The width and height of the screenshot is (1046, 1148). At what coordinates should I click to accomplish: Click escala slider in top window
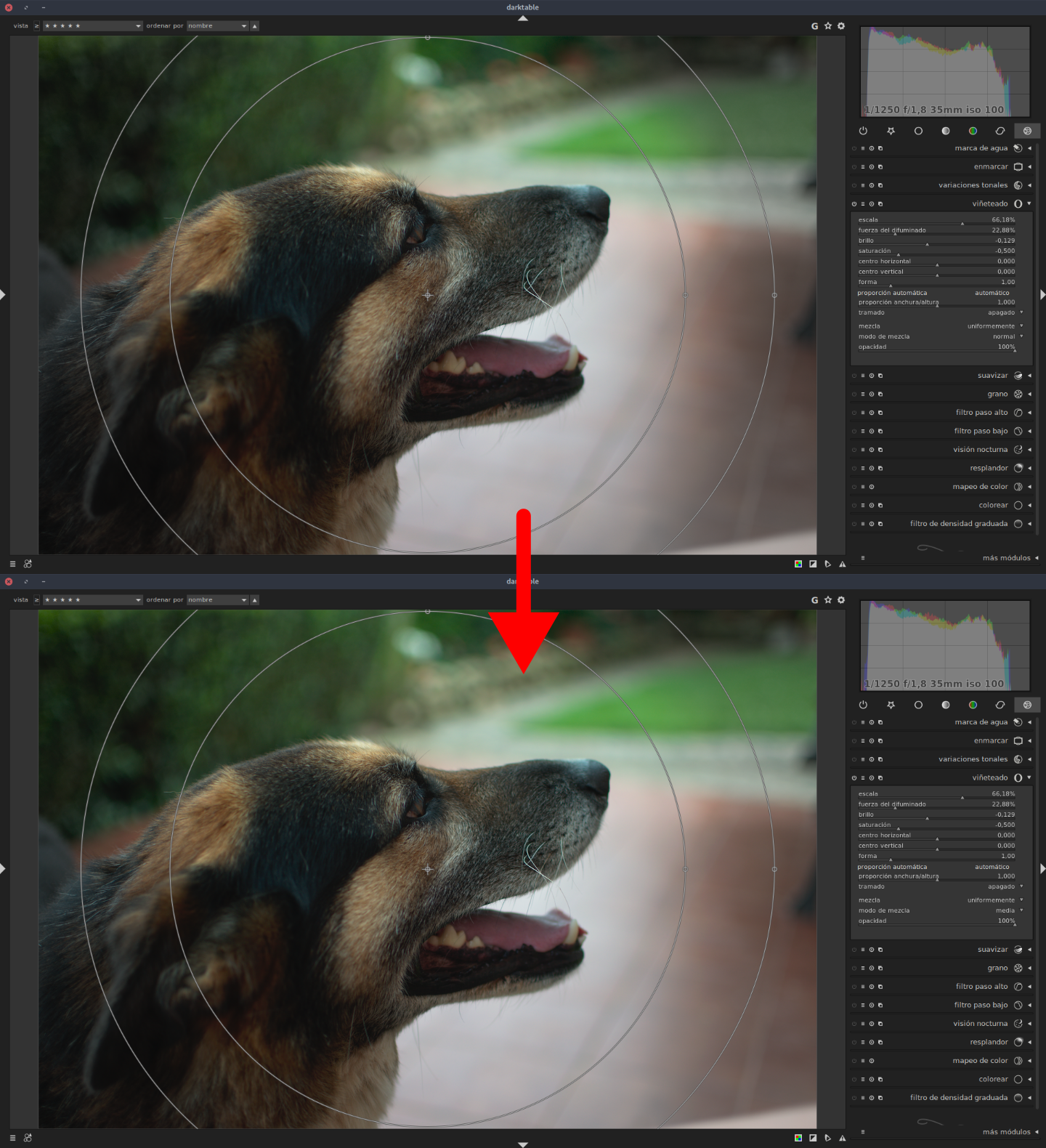[x=937, y=220]
